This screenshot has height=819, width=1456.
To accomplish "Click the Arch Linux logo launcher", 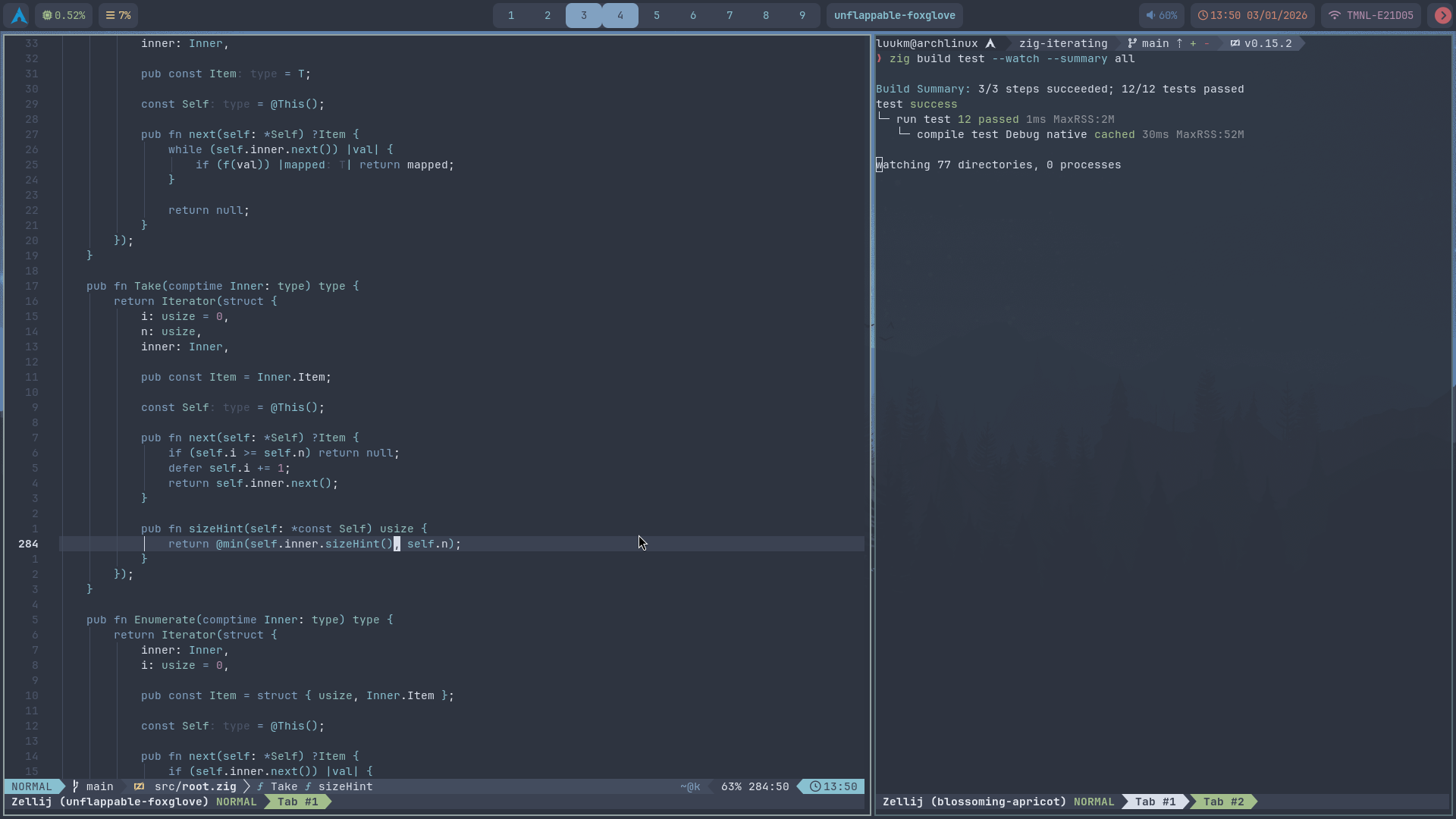I will point(19,15).
